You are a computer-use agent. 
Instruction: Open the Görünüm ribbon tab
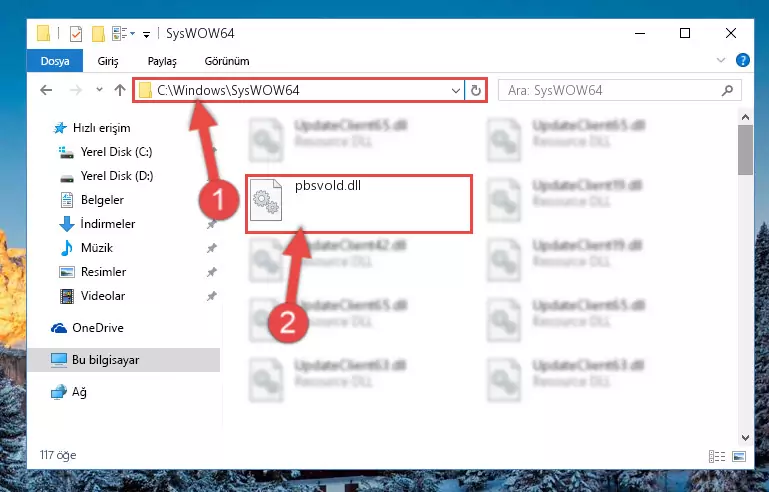coord(227,61)
